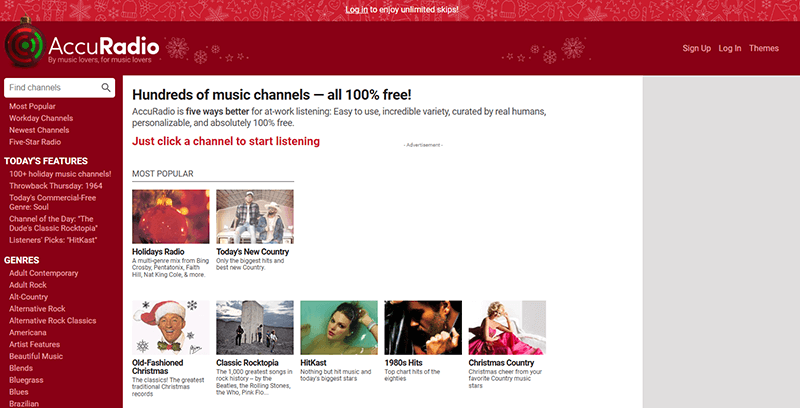This screenshot has width=800, height=408.
Task: Select Adult Rock genre
Action: tap(28, 285)
